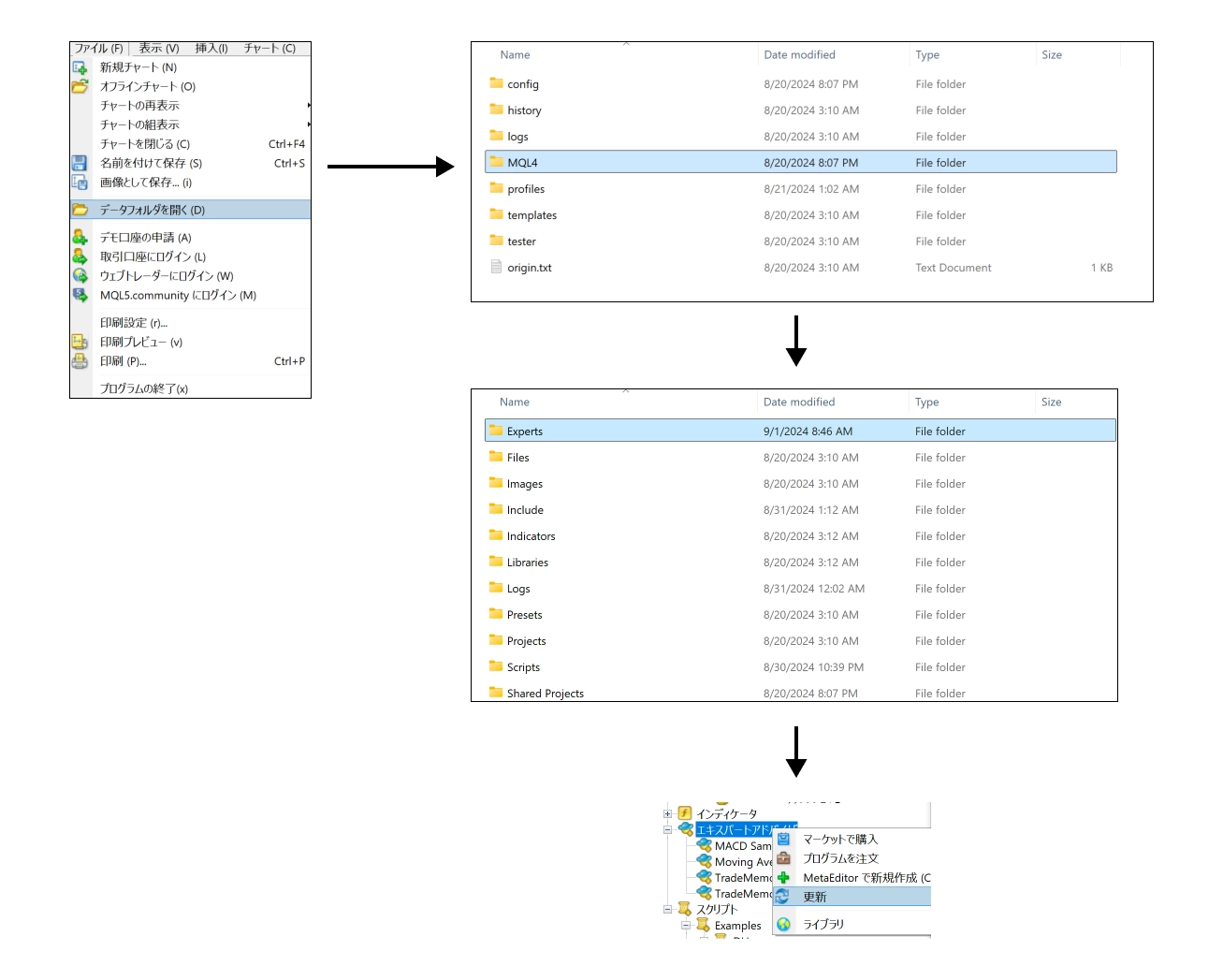Click the icon beside 画像として保存
This screenshot has width=1223, height=980.
[80, 183]
